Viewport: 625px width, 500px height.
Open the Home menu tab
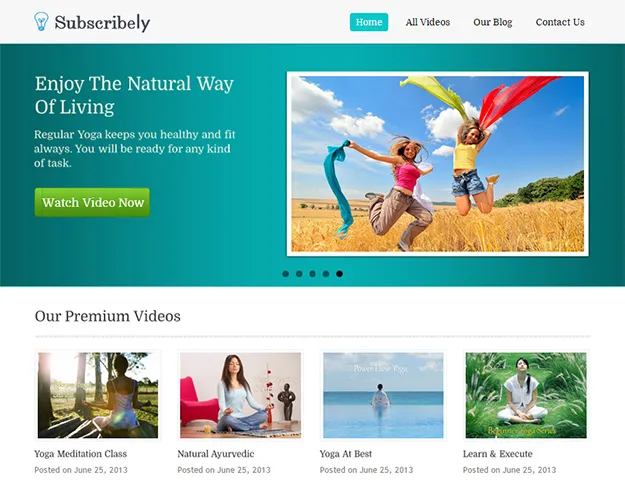coord(369,22)
